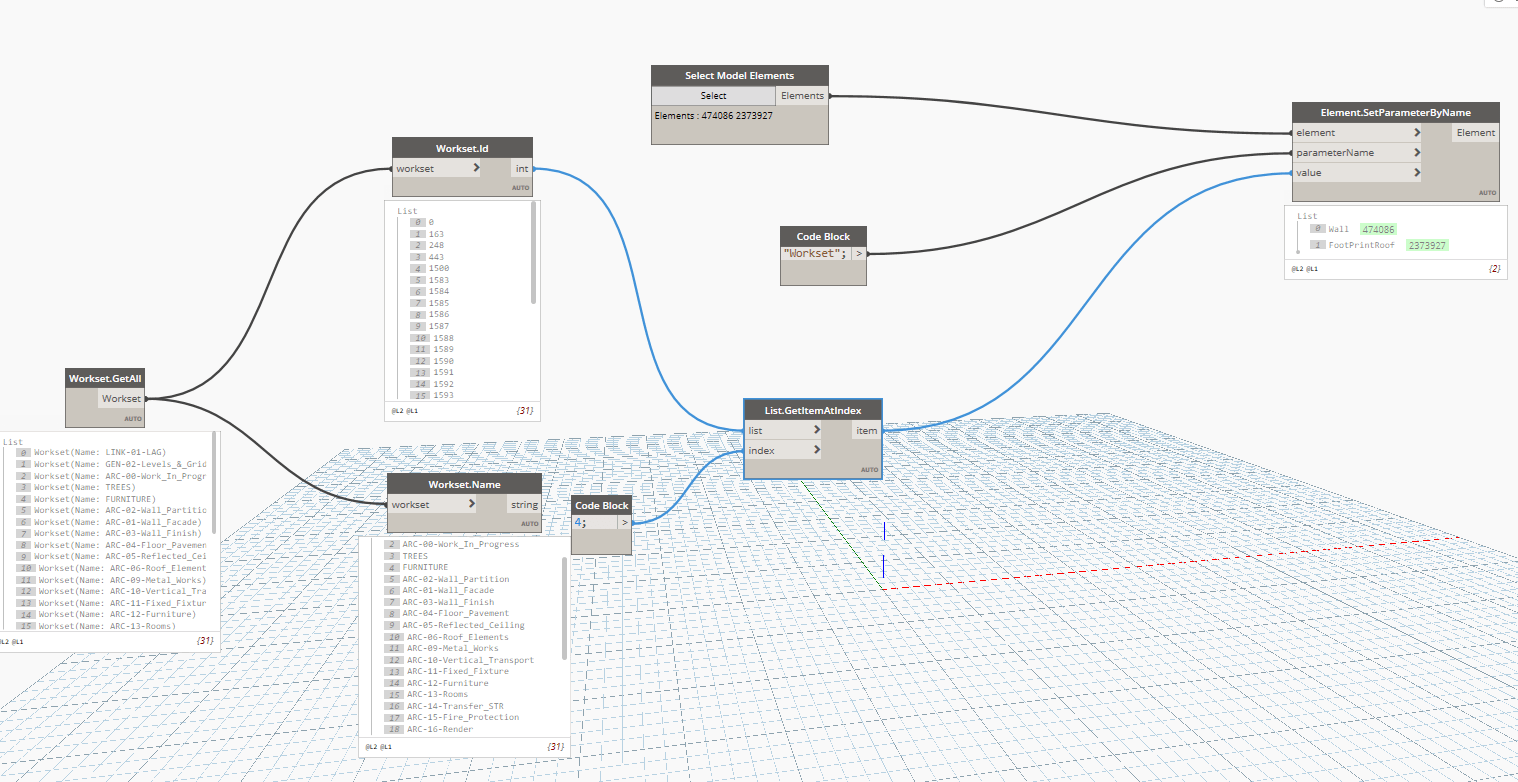Click the 4; code text in Code Block
Viewport: 1518px width, 782px height.
click(x=581, y=522)
